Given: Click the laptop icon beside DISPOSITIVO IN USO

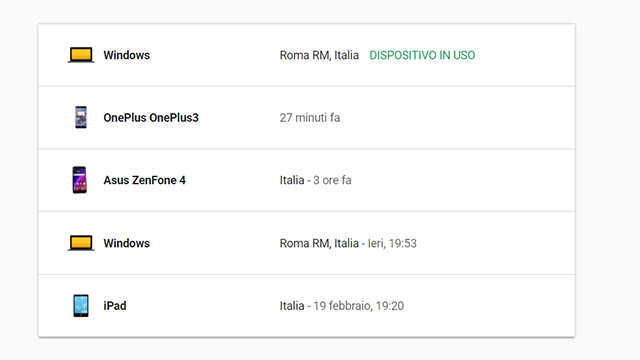Looking at the screenshot, I should coord(81,55).
